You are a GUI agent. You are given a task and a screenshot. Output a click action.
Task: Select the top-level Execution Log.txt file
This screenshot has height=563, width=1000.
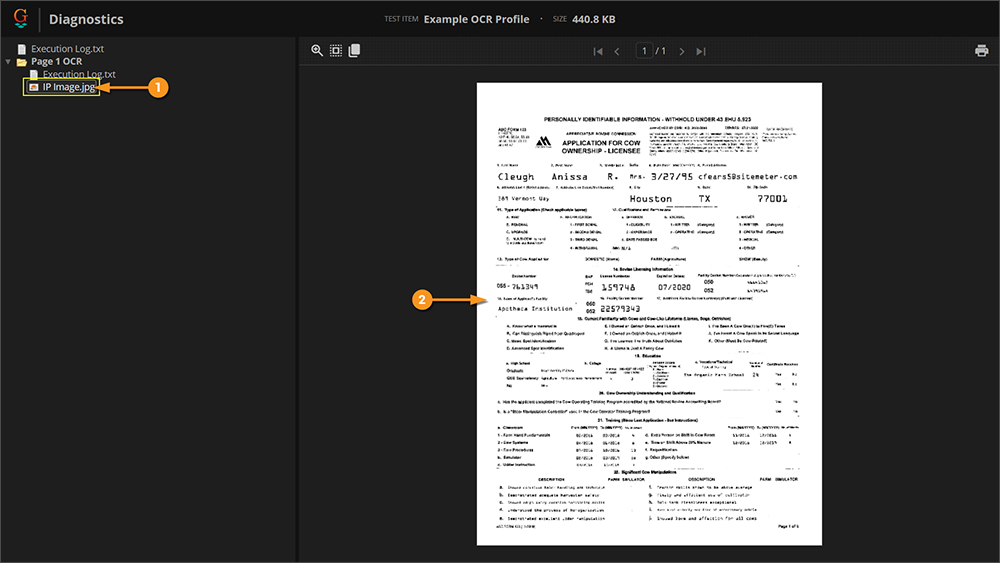tap(66, 48)
